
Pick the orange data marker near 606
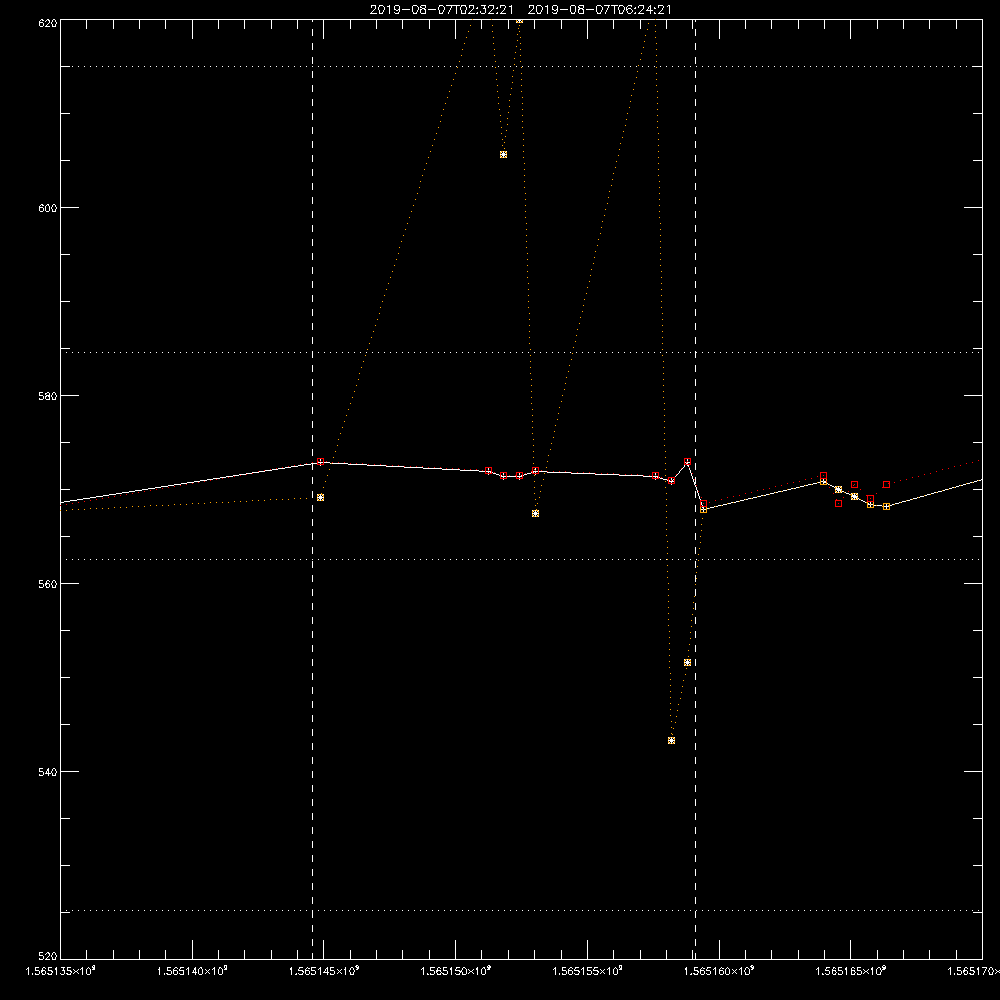click(503, 154)
